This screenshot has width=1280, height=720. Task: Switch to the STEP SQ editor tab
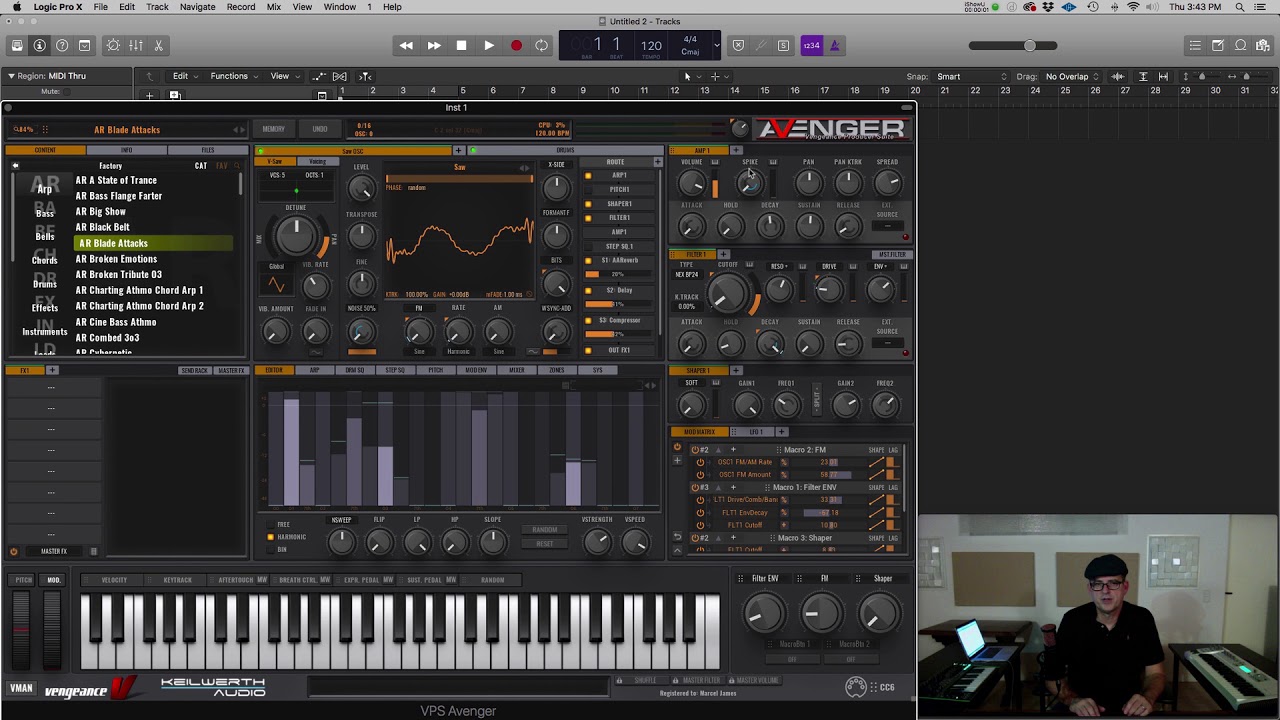[395, 370]
